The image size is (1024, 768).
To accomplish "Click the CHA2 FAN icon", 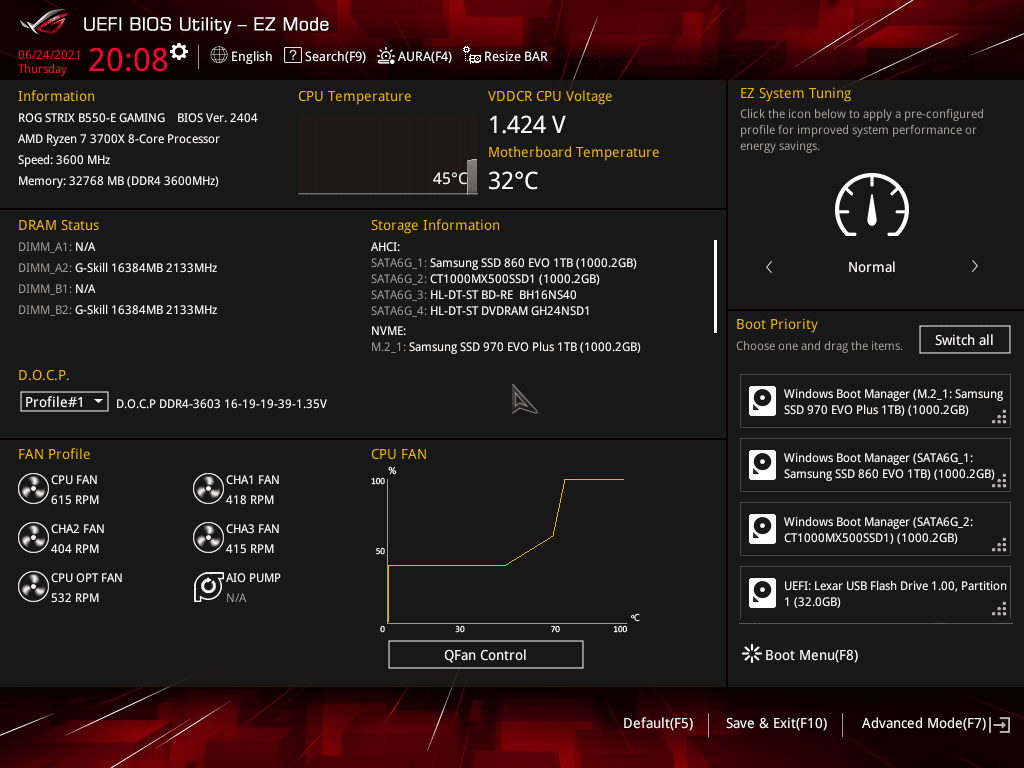I will [33, 538].
